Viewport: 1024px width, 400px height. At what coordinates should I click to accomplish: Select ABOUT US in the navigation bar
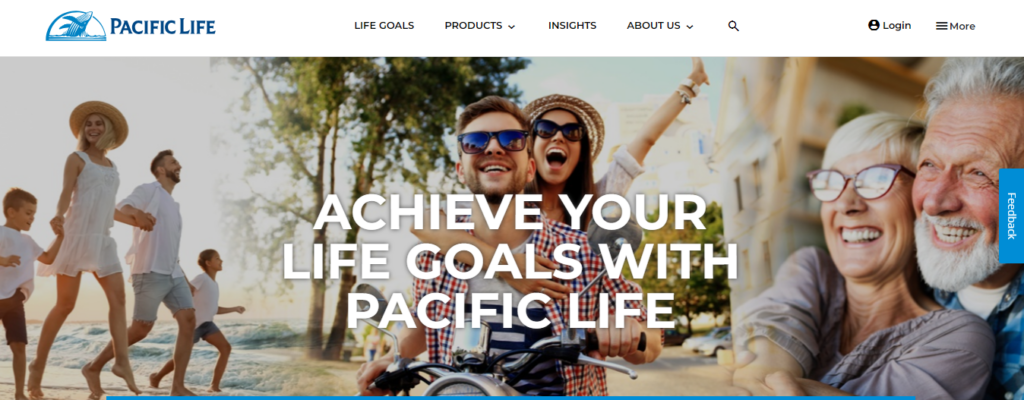pos(653,25)
